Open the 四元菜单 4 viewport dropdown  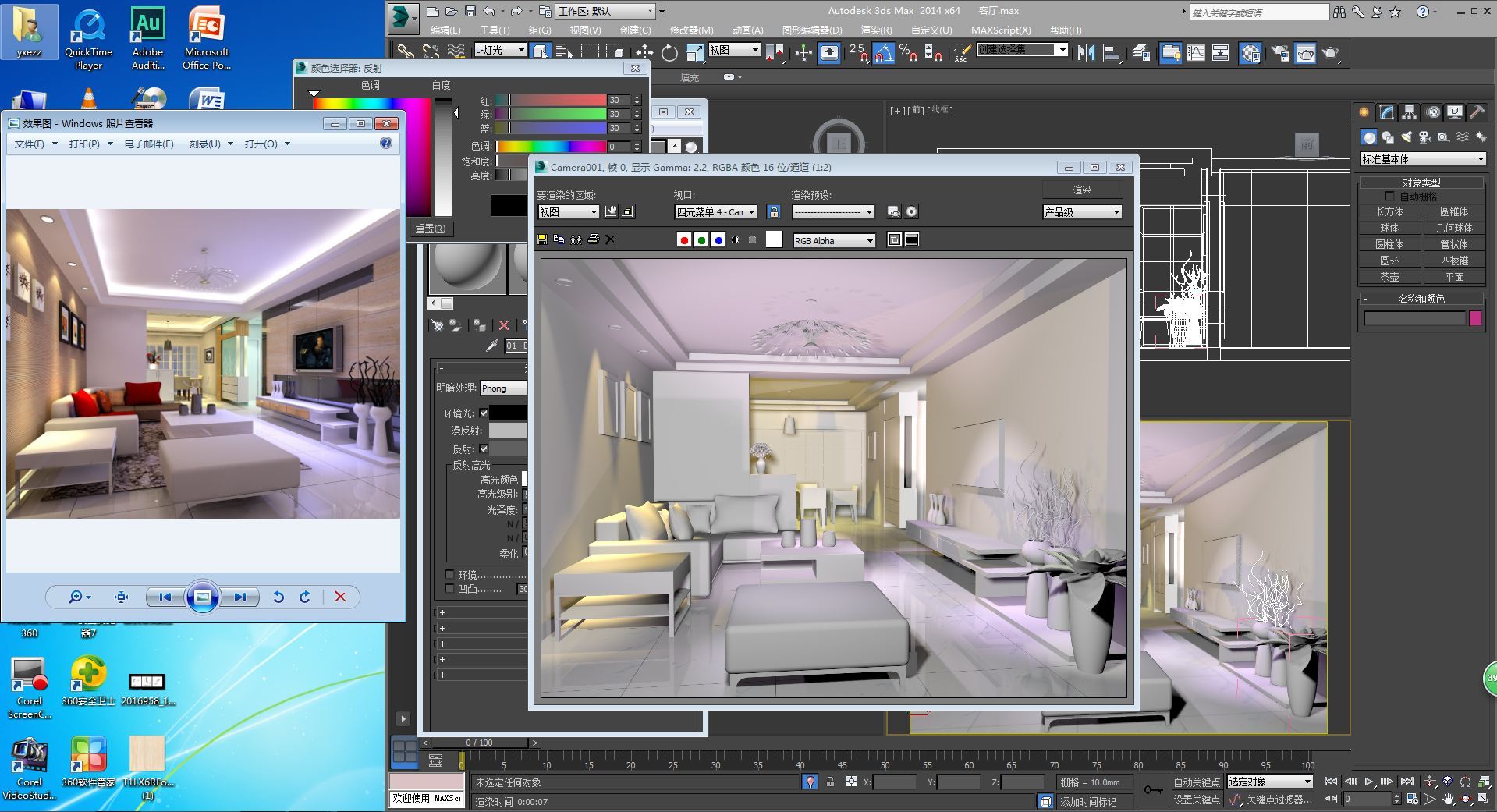click(716, 212)
